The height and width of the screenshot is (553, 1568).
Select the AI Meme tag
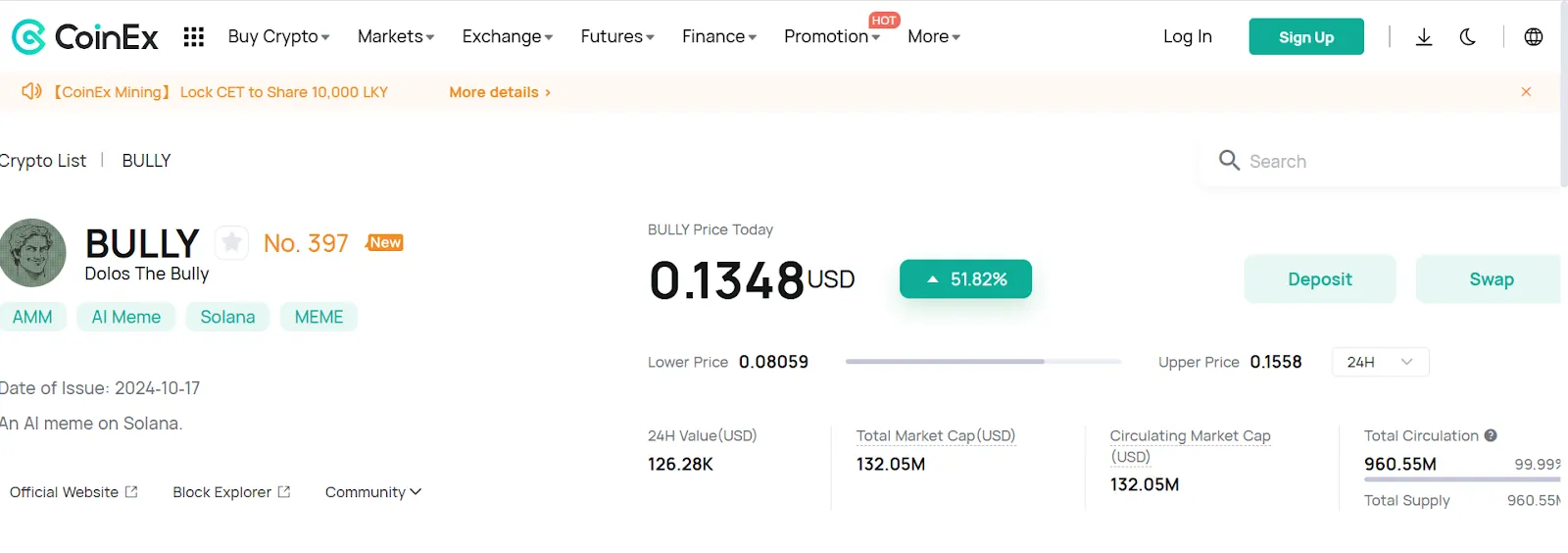[126, 317]
